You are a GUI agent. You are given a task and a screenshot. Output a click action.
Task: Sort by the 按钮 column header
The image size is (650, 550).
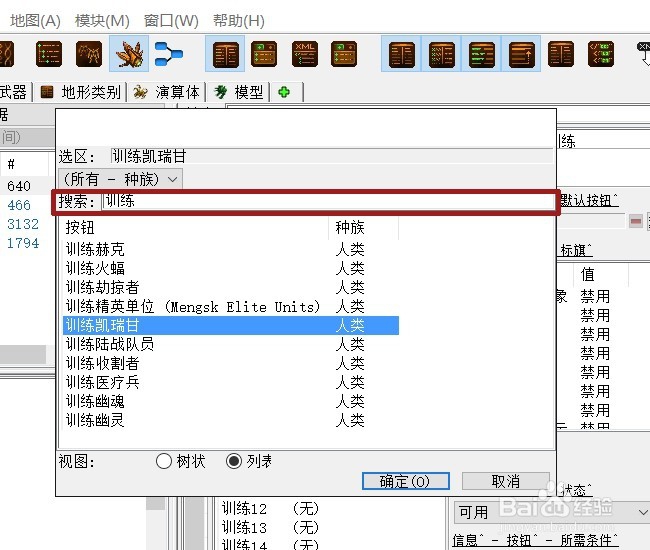[195, 227]
